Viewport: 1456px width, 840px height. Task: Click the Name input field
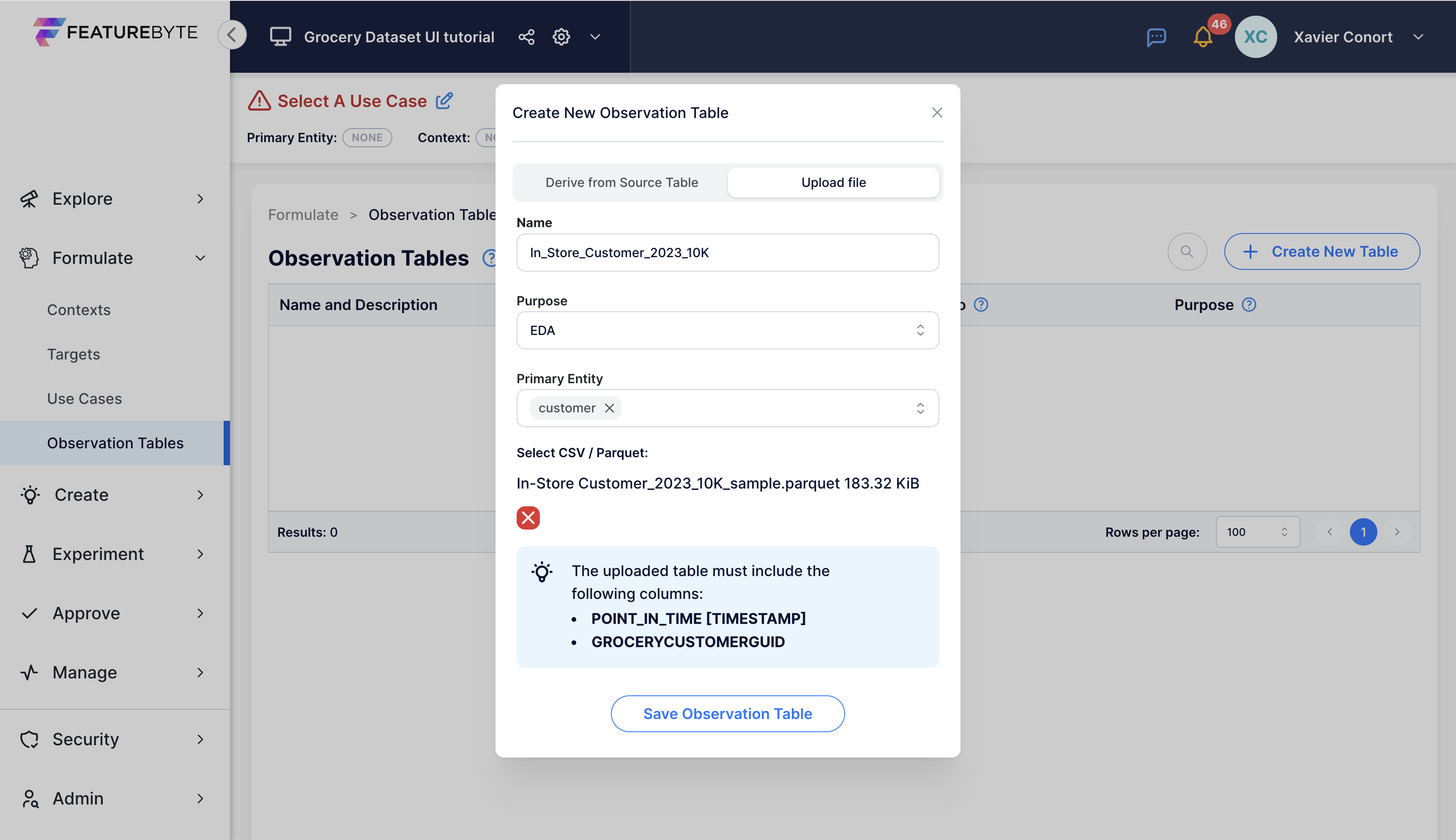click(728, 253)
